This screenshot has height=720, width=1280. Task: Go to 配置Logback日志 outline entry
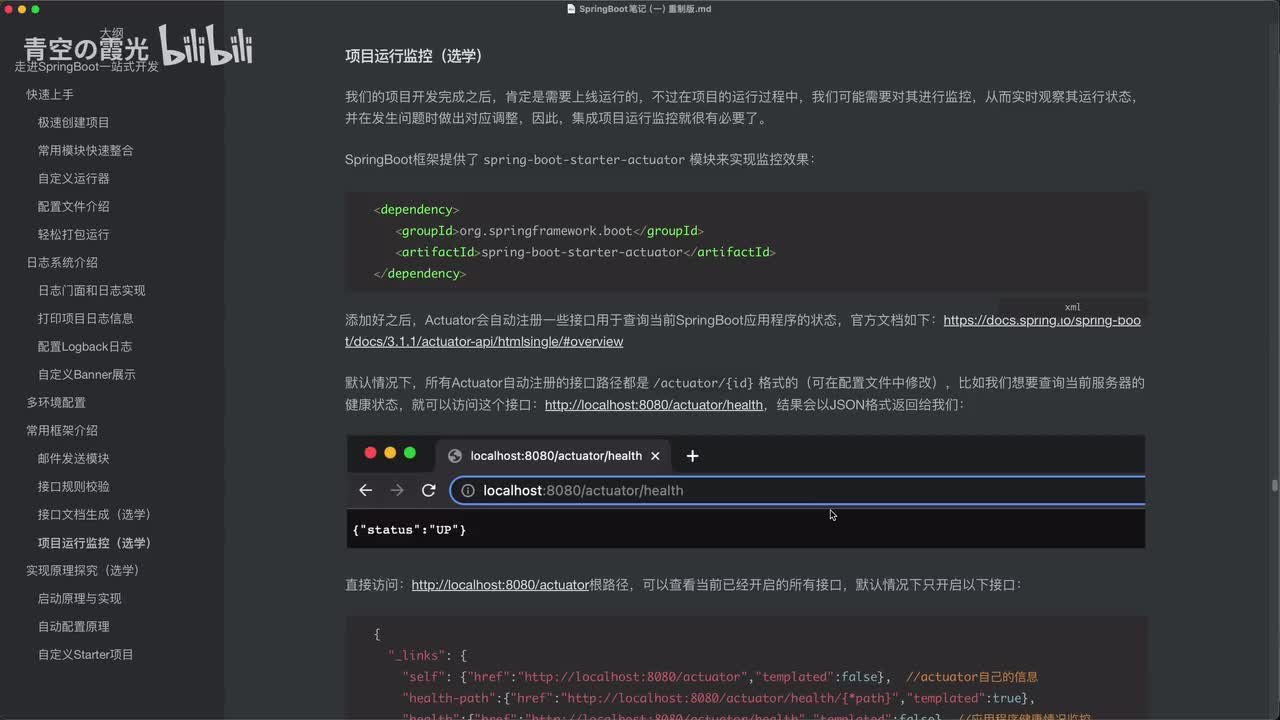(85, 346)
